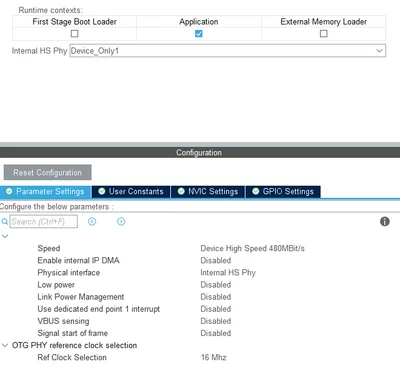Collapse OTG PHY reference clock selection
The image size is (400, 375).
pos(5,345)
